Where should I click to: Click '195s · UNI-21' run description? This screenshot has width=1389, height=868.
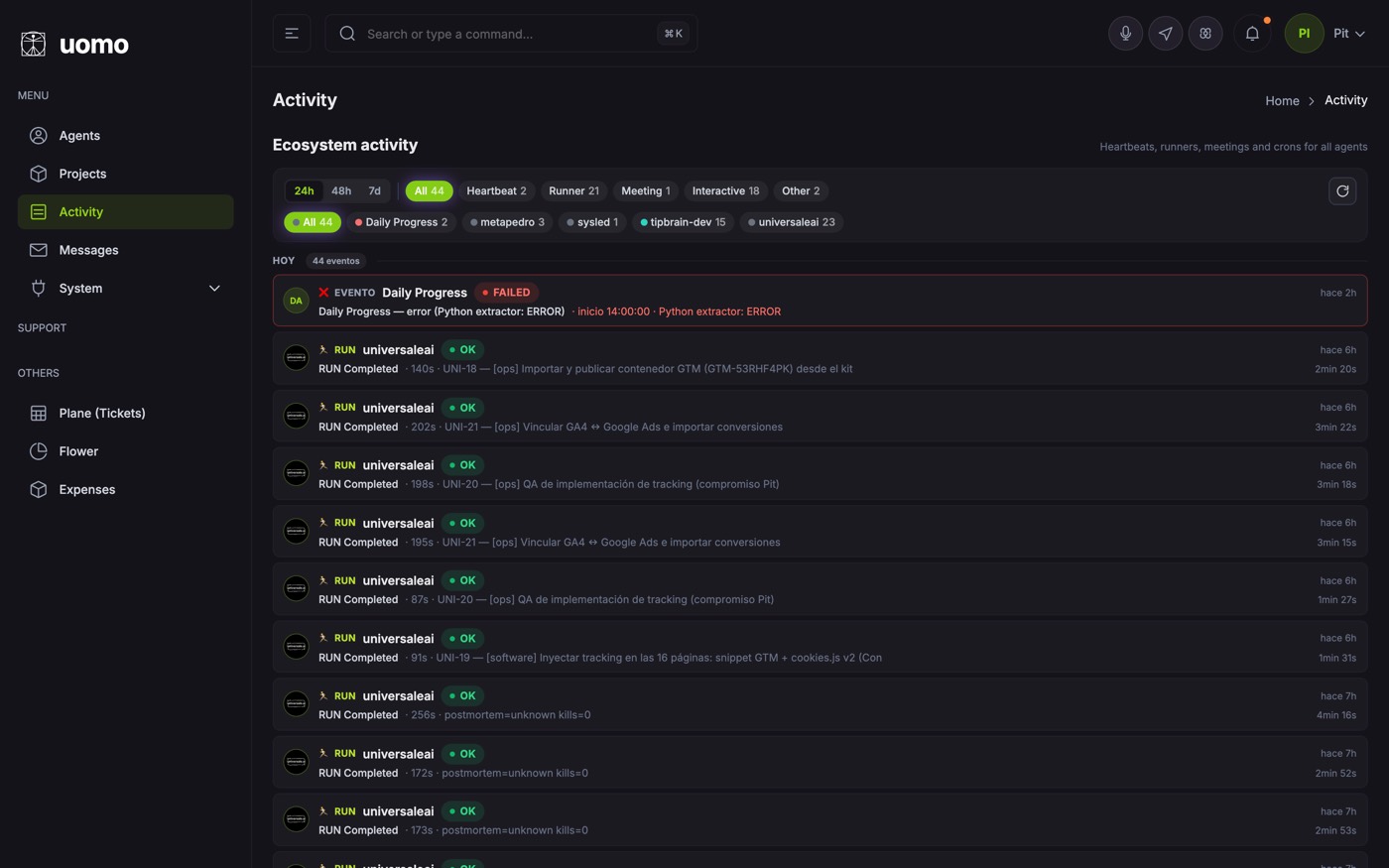(595, 543)
